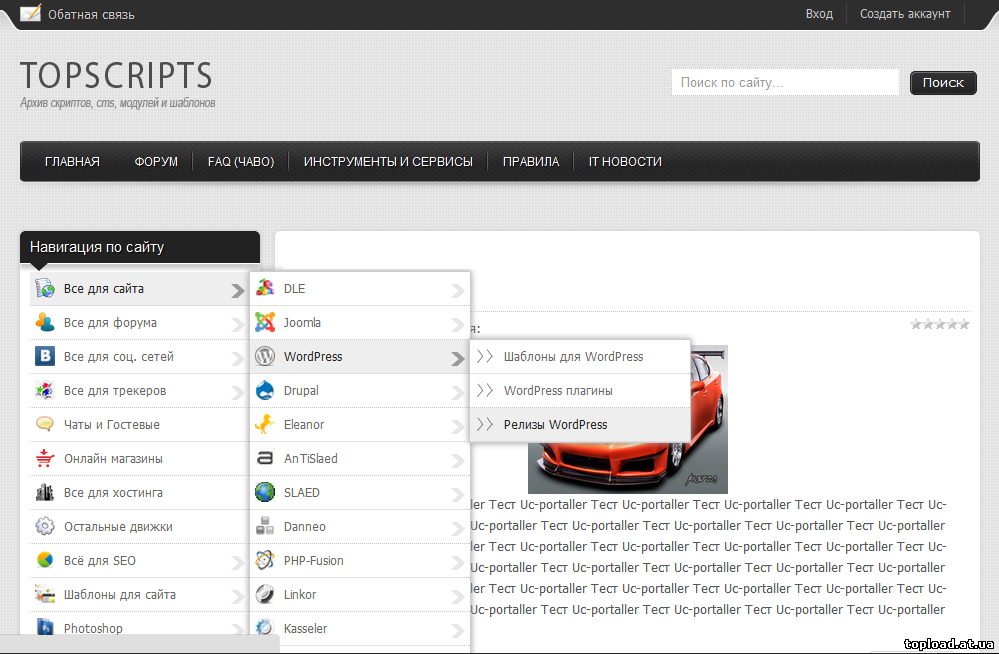The height and width of the screenshot is (654, 999).
Task: Click the AnTiSlaed logo icon
Action: 265,458
